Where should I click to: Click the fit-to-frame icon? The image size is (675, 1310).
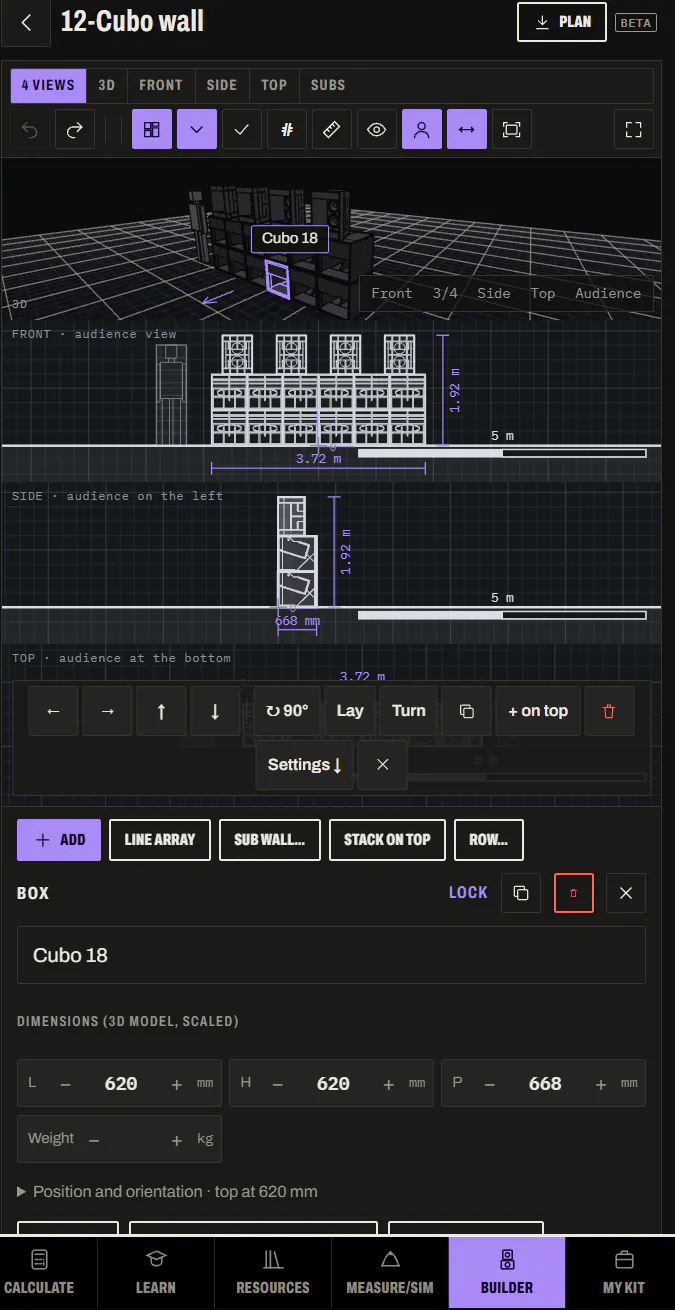point(512,130)
